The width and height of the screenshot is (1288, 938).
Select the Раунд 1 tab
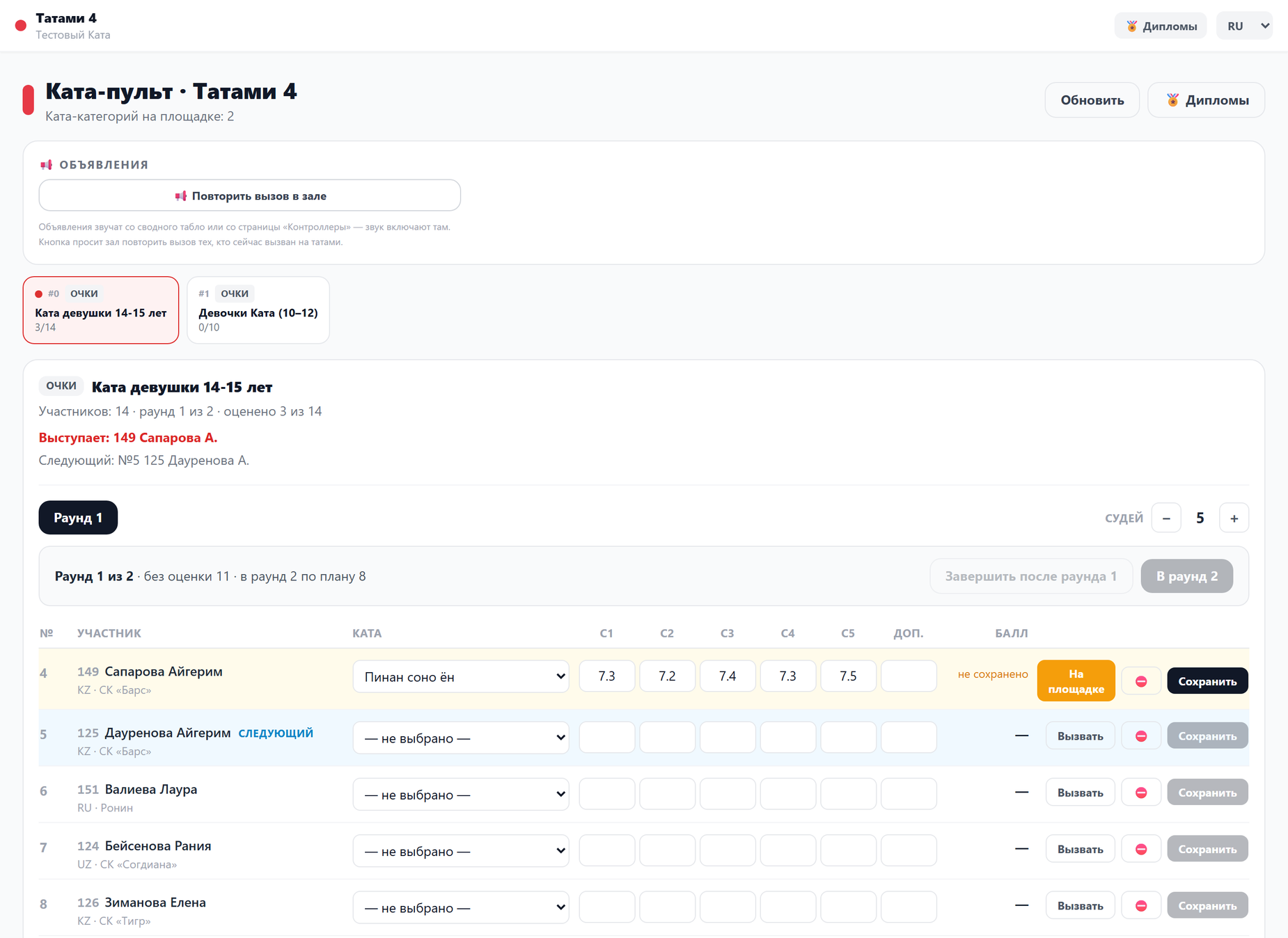[78, 518]
